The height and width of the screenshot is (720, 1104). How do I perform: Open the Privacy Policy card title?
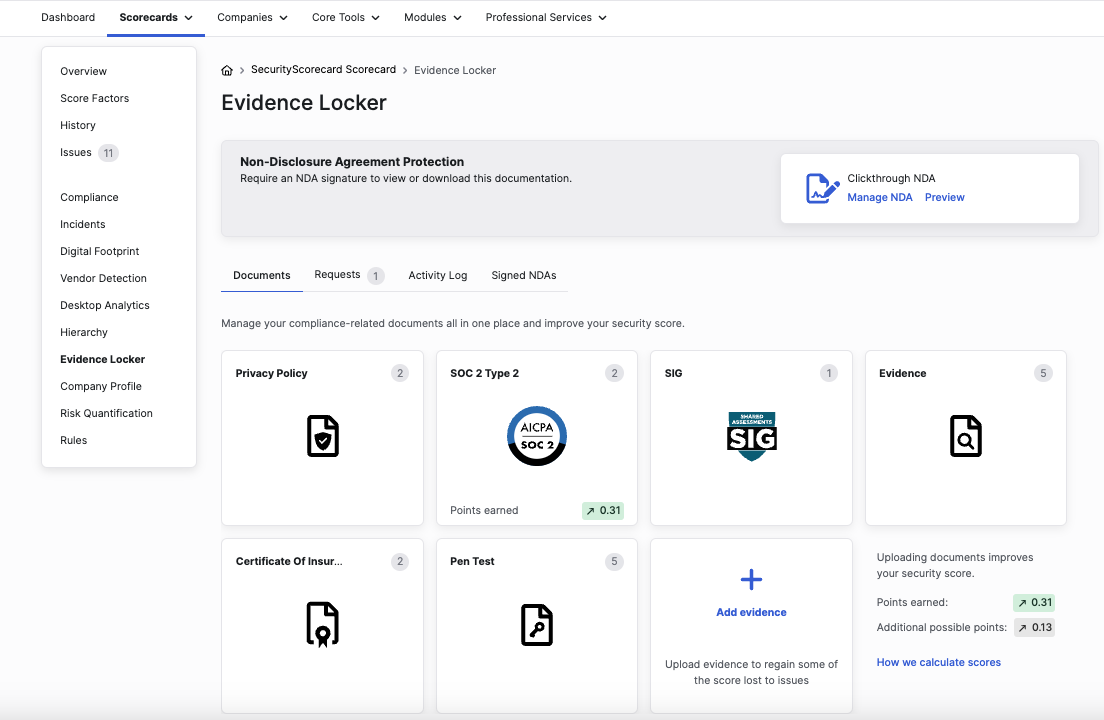tap(272, 373)
